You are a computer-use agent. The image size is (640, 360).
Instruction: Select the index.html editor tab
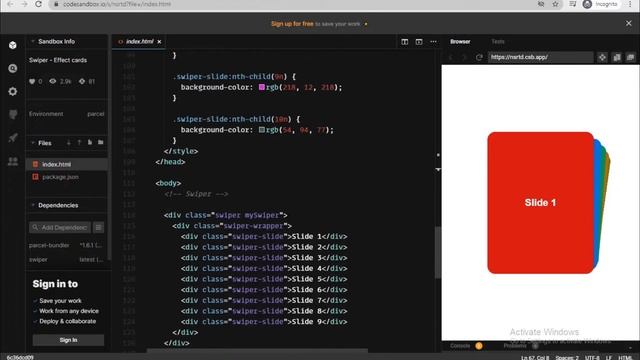coord(139,42)
